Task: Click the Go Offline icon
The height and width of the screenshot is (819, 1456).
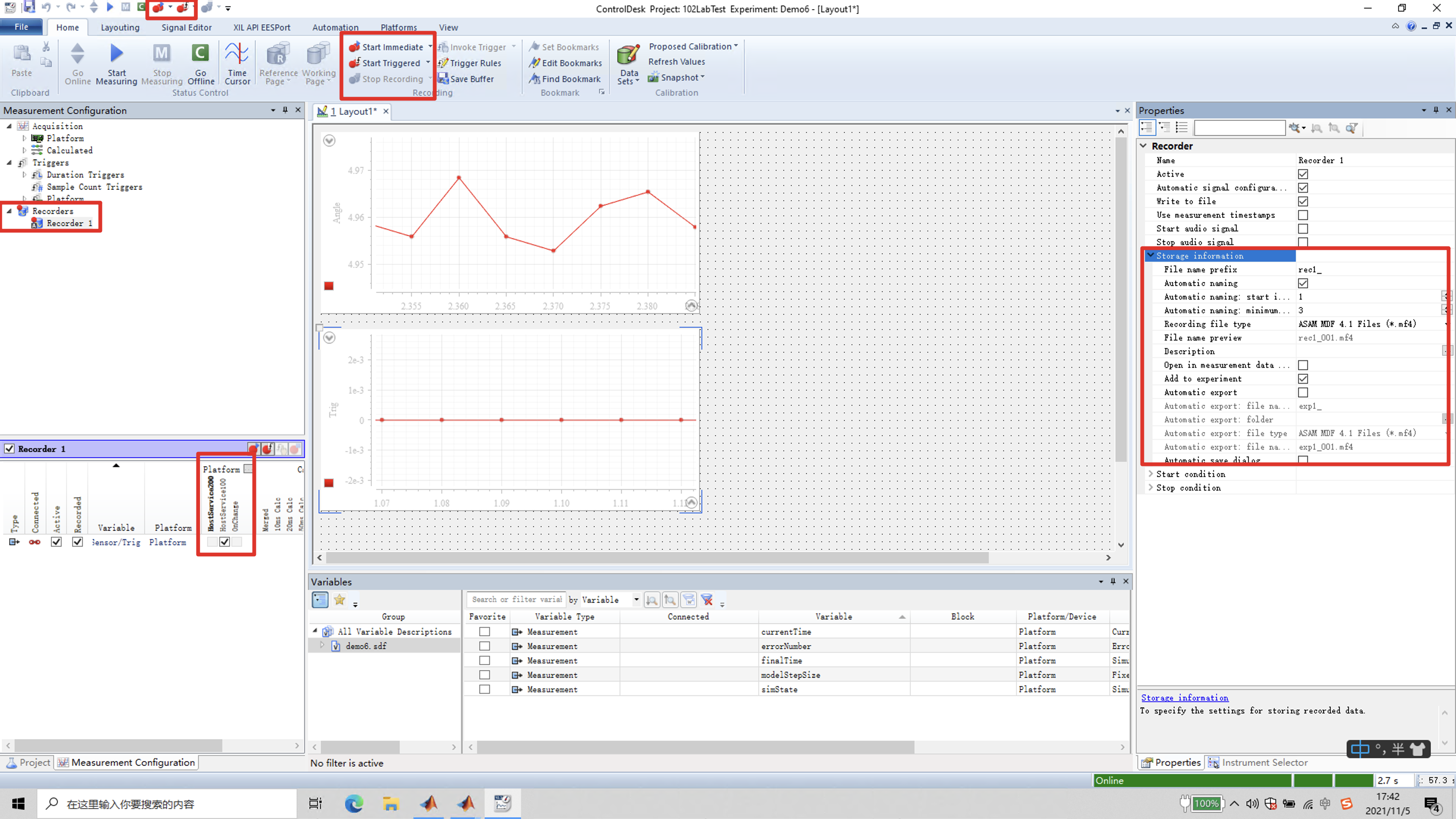Action: coord(200,53)
